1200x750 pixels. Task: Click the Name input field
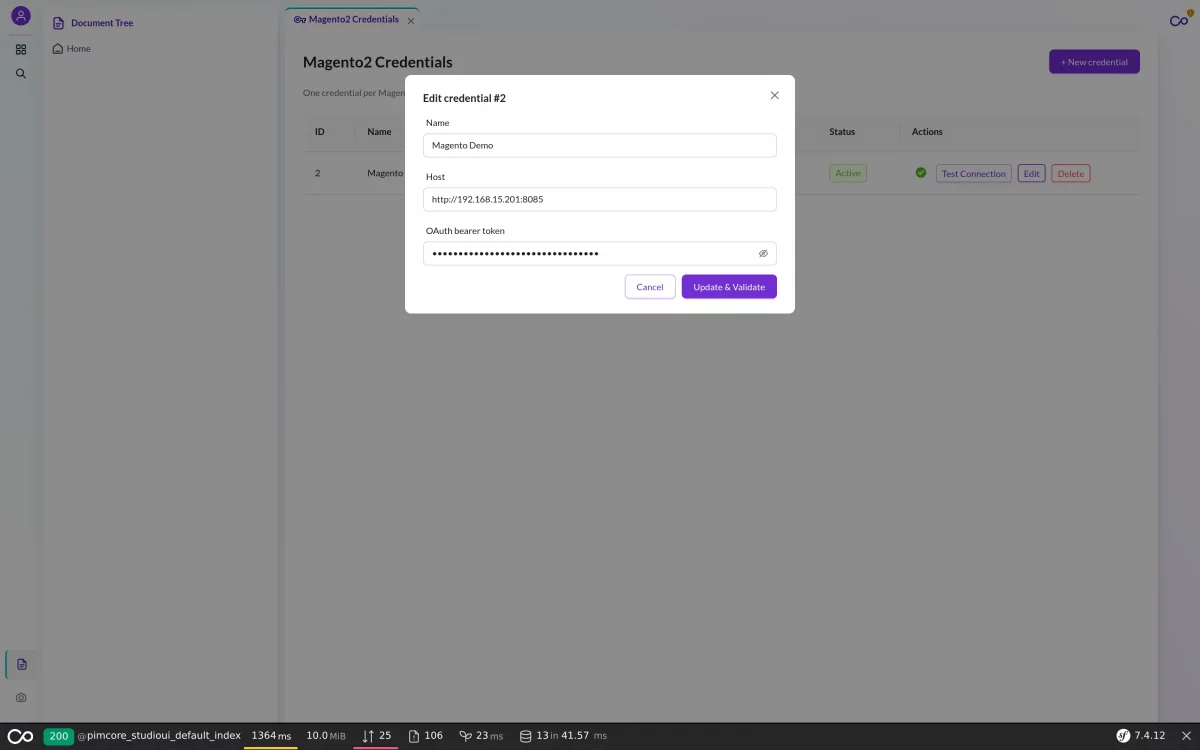point(600,145)
